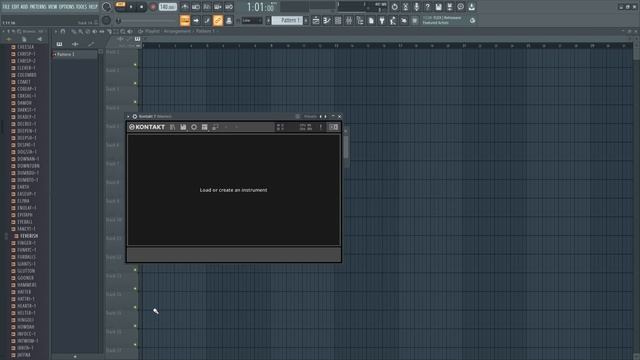Click the question mark help icon
This screenshot has height=360, width=640.
tap(427, 7)
